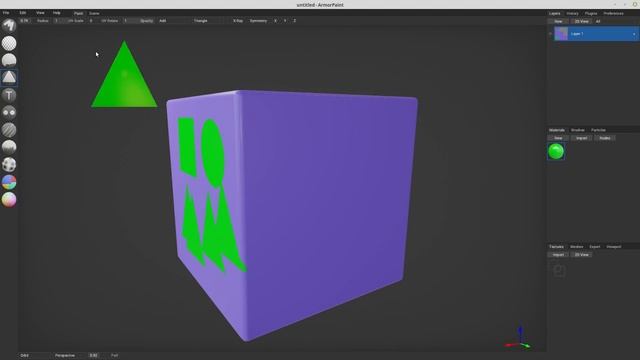Click Nodes in the Materials panel
Viewport: 640px width, 360px height.
click(604, 138)
